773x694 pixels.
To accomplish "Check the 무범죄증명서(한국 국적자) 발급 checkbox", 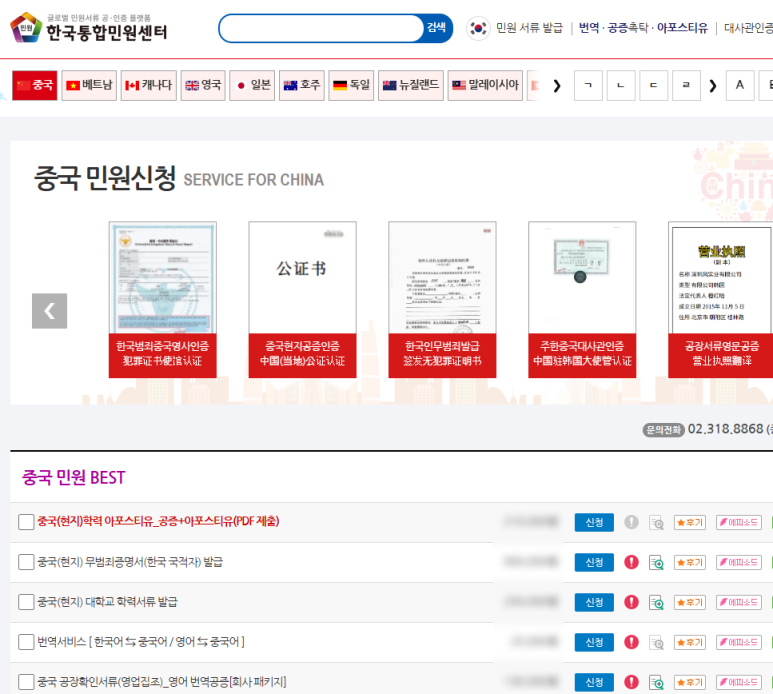I will (x=26, y=562).
